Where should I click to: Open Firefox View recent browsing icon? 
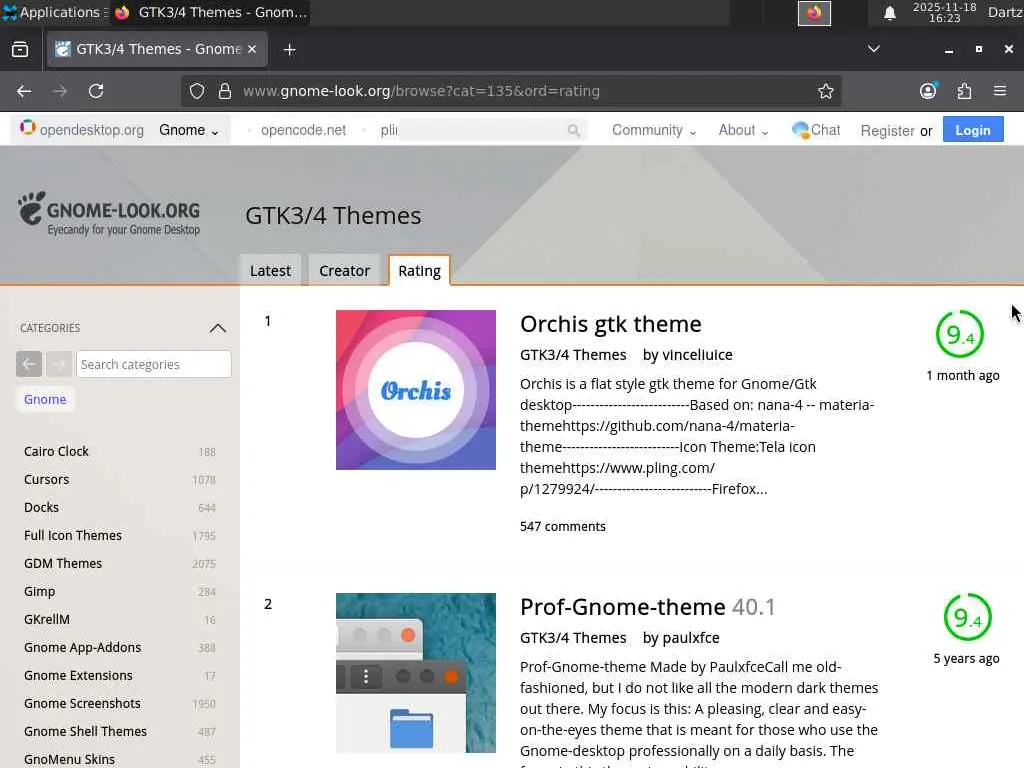click(x=20, y=50)
